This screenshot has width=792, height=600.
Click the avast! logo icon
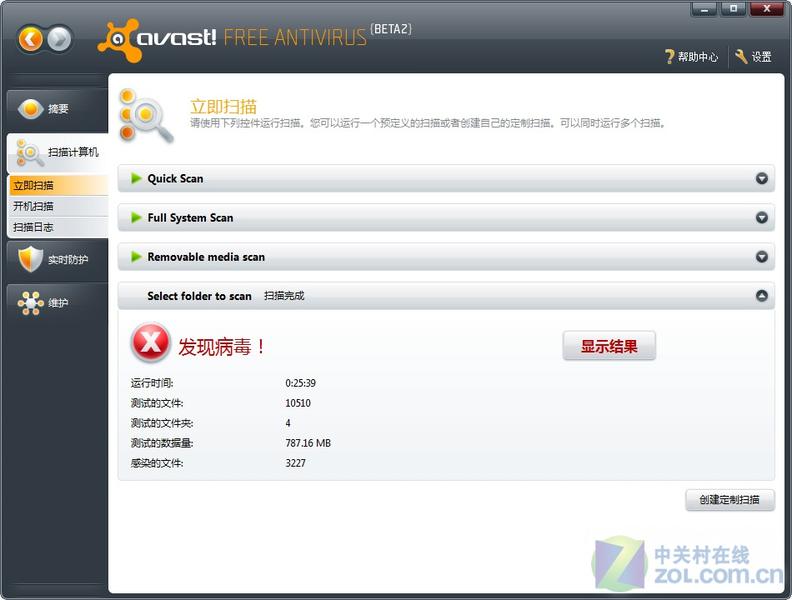[119, 40]
